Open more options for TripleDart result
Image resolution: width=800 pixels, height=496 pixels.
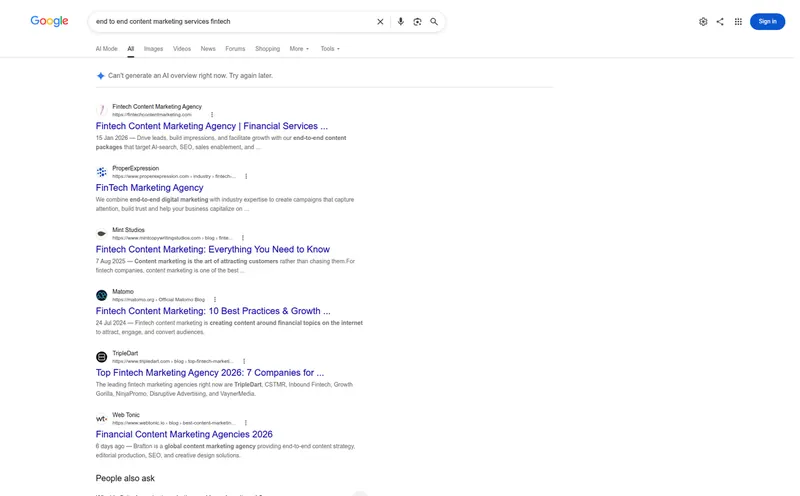(244, 361)
